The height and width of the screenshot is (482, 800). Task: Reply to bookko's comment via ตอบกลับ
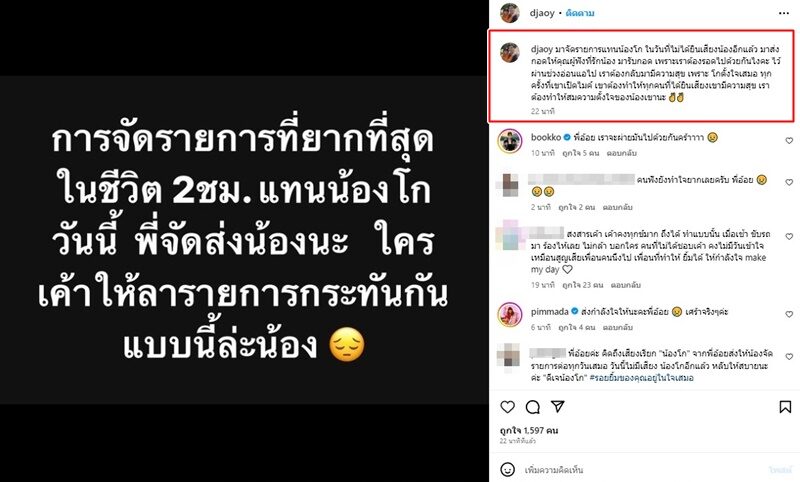tap(621, 153)
